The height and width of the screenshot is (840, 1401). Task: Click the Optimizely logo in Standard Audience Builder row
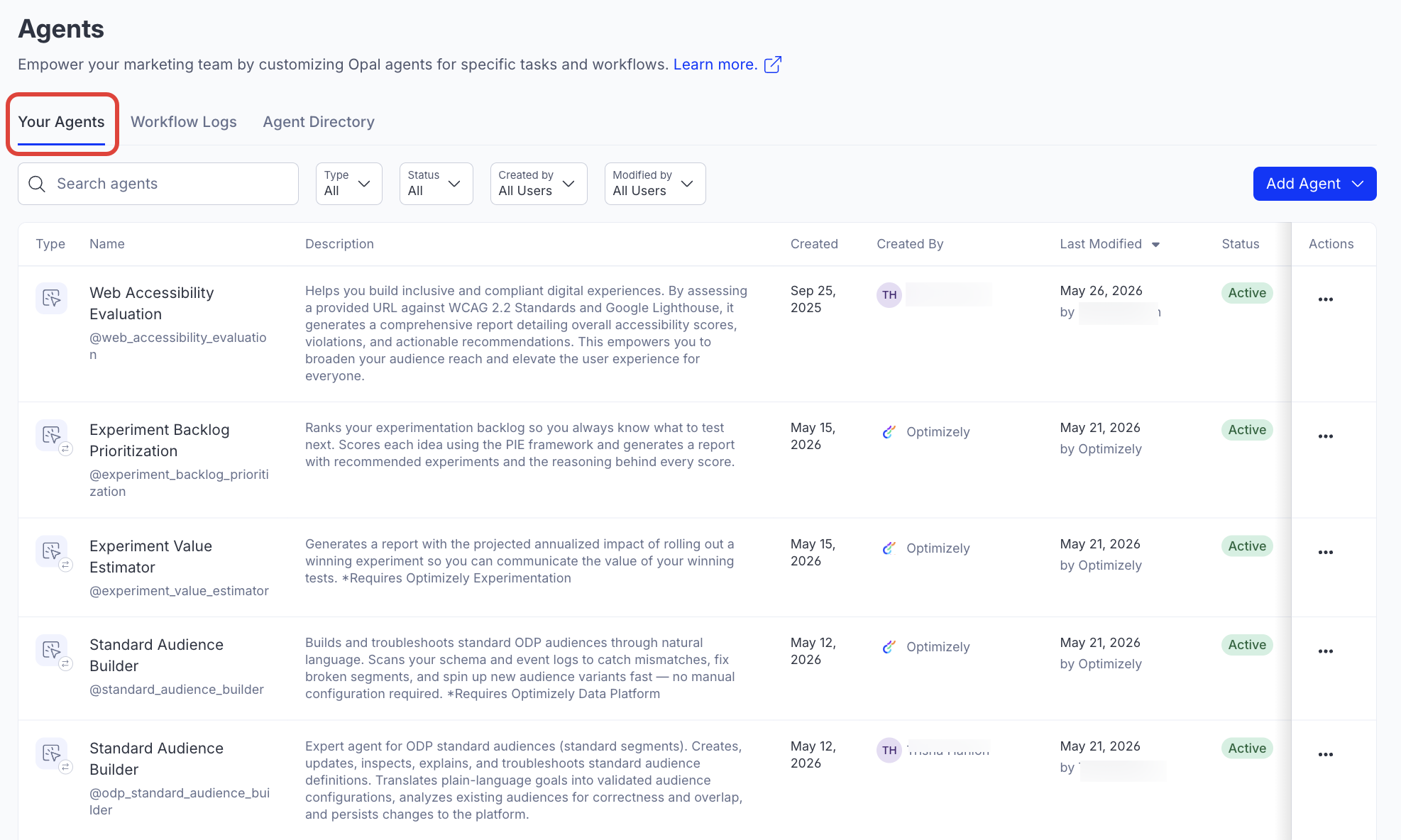click(x=889, y=647)
